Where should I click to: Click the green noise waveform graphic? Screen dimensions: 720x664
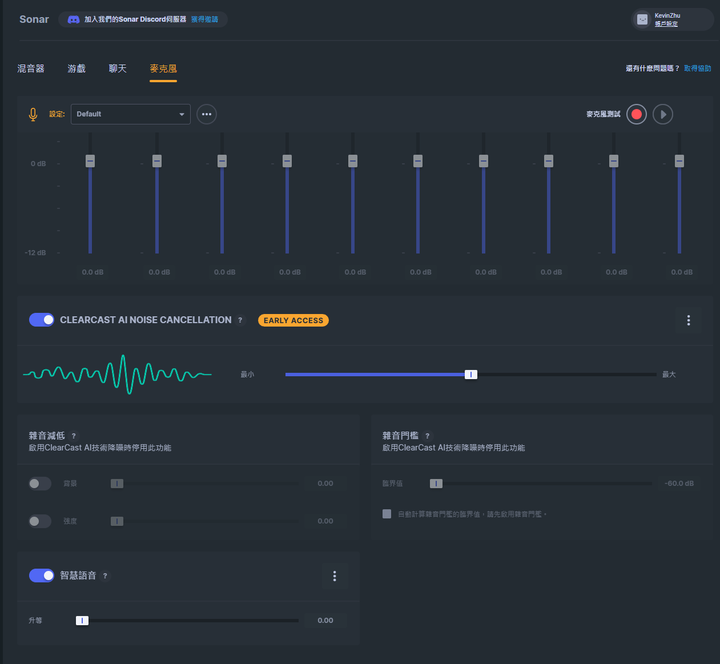click(x=118, y=374)
